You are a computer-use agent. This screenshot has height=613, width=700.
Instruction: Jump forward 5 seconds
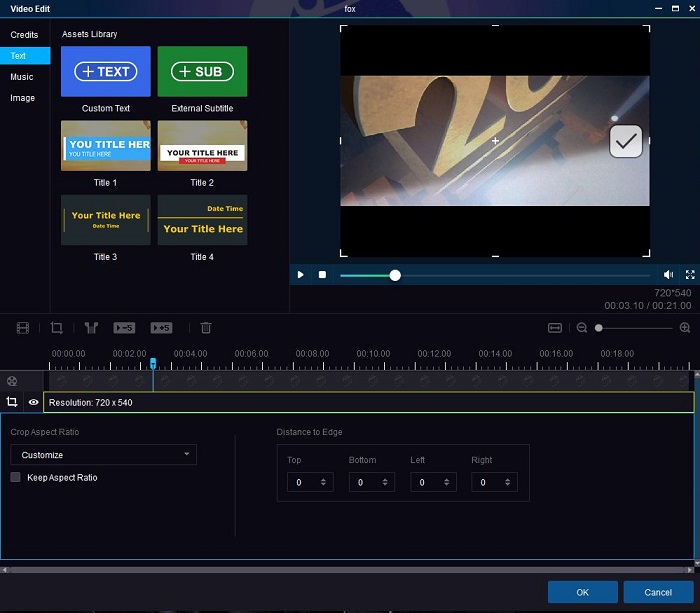[161, 328]
